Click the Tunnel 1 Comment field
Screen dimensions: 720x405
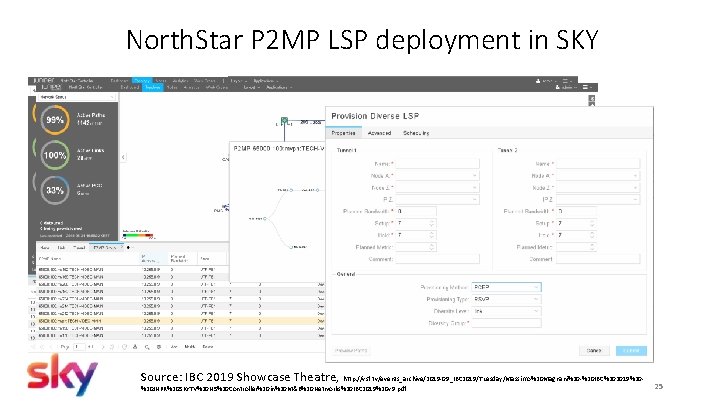pos(438,259)
